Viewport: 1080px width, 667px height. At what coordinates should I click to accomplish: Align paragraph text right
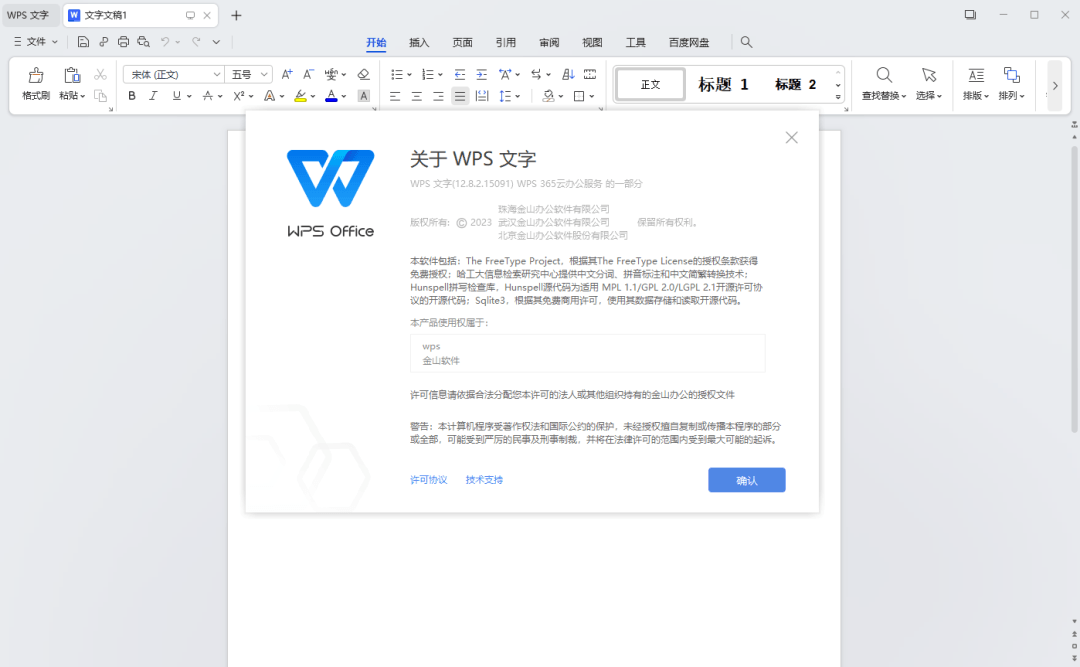(438, 96)
